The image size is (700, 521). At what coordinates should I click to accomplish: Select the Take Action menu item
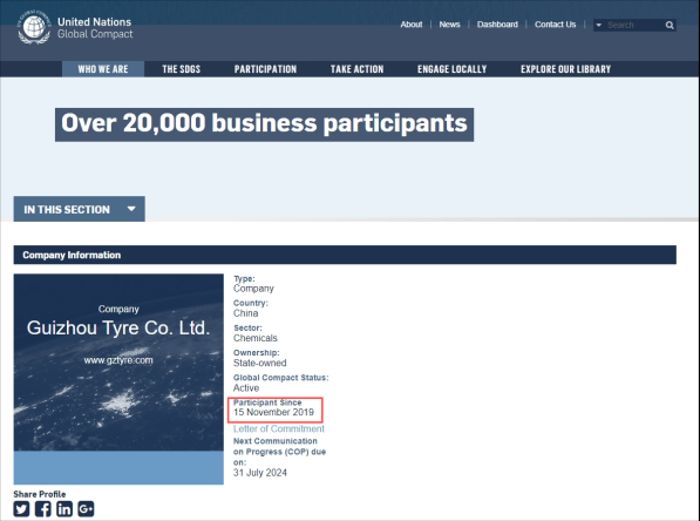(357, 69)
